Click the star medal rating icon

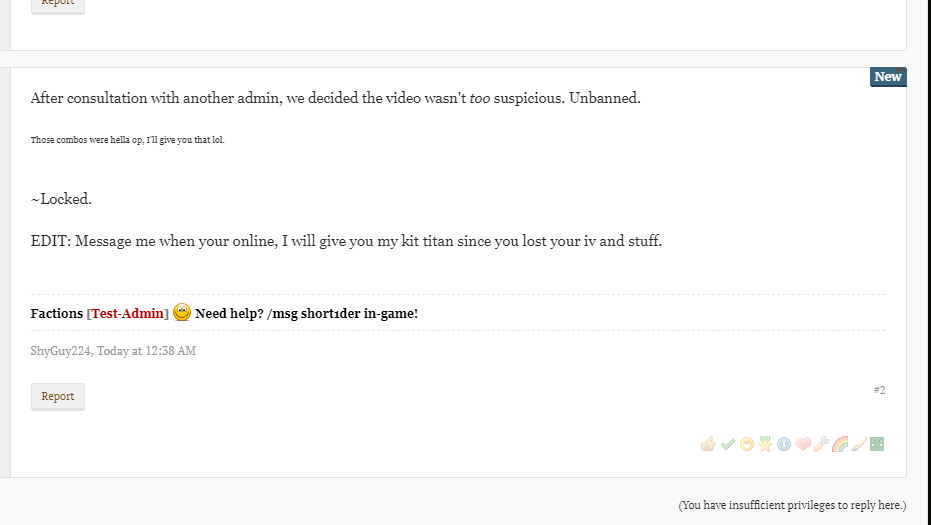(765, 444)
